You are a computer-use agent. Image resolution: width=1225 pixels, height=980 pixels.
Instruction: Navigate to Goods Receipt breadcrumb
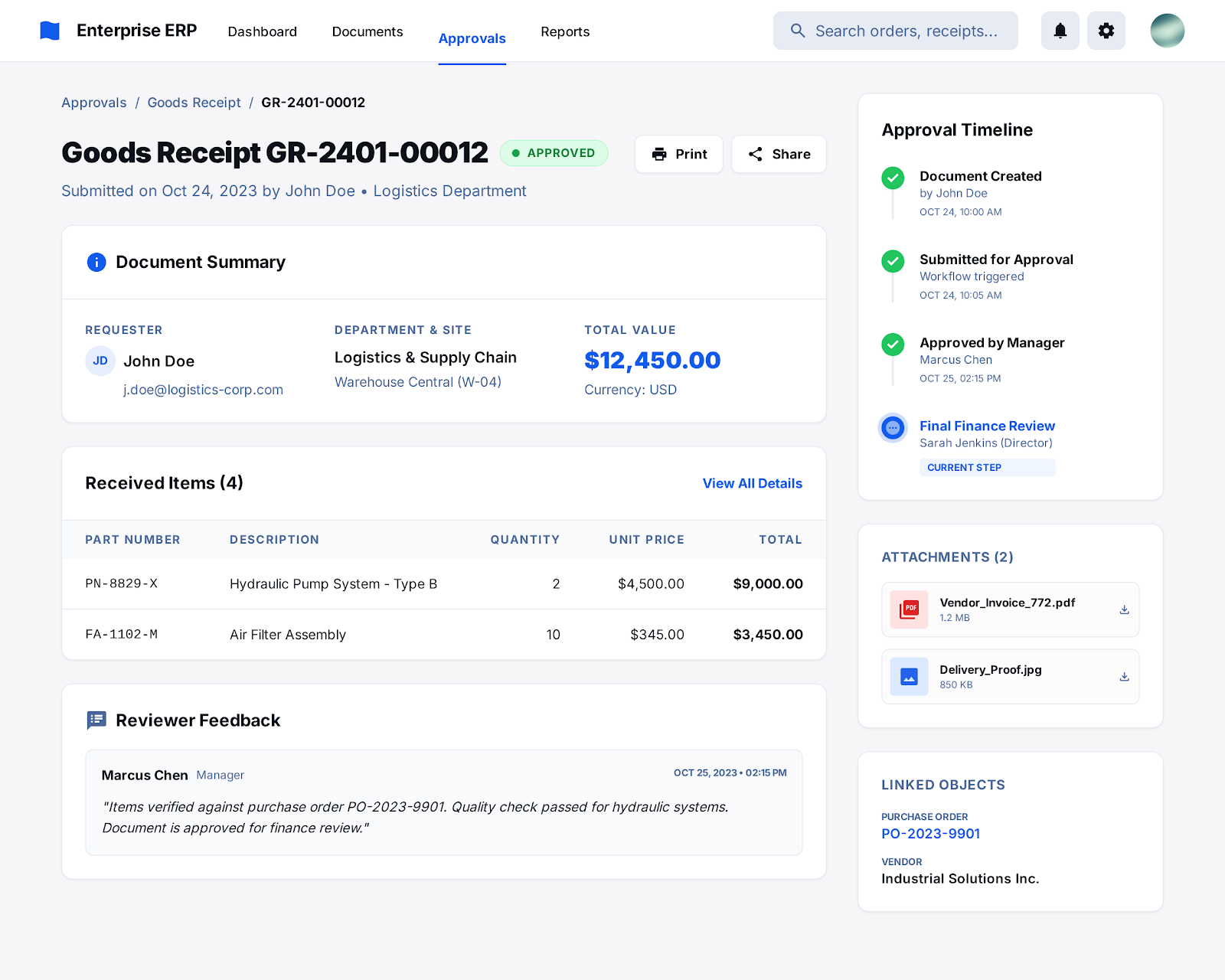coord(194,103)
